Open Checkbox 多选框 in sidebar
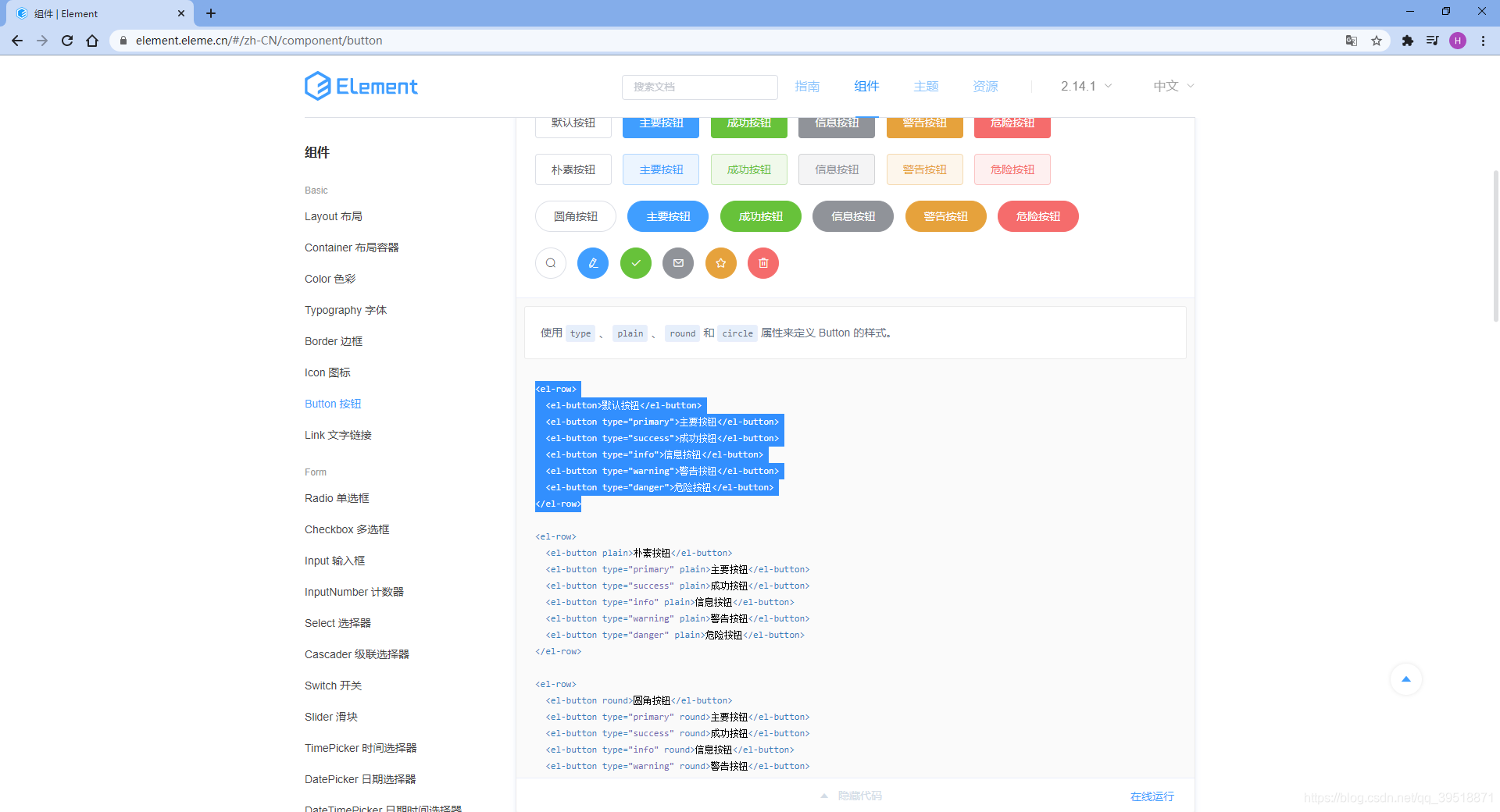Screen dimensions: 1500x812 347,529
